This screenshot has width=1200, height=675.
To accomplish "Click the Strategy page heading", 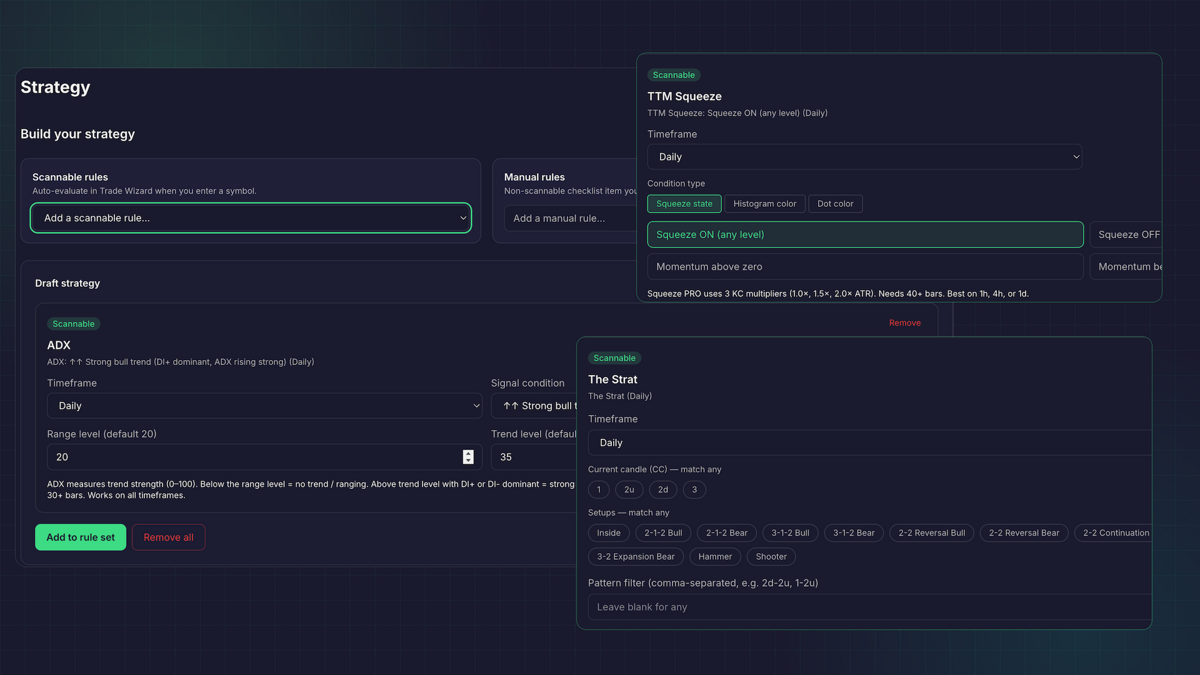I will 55,87.
